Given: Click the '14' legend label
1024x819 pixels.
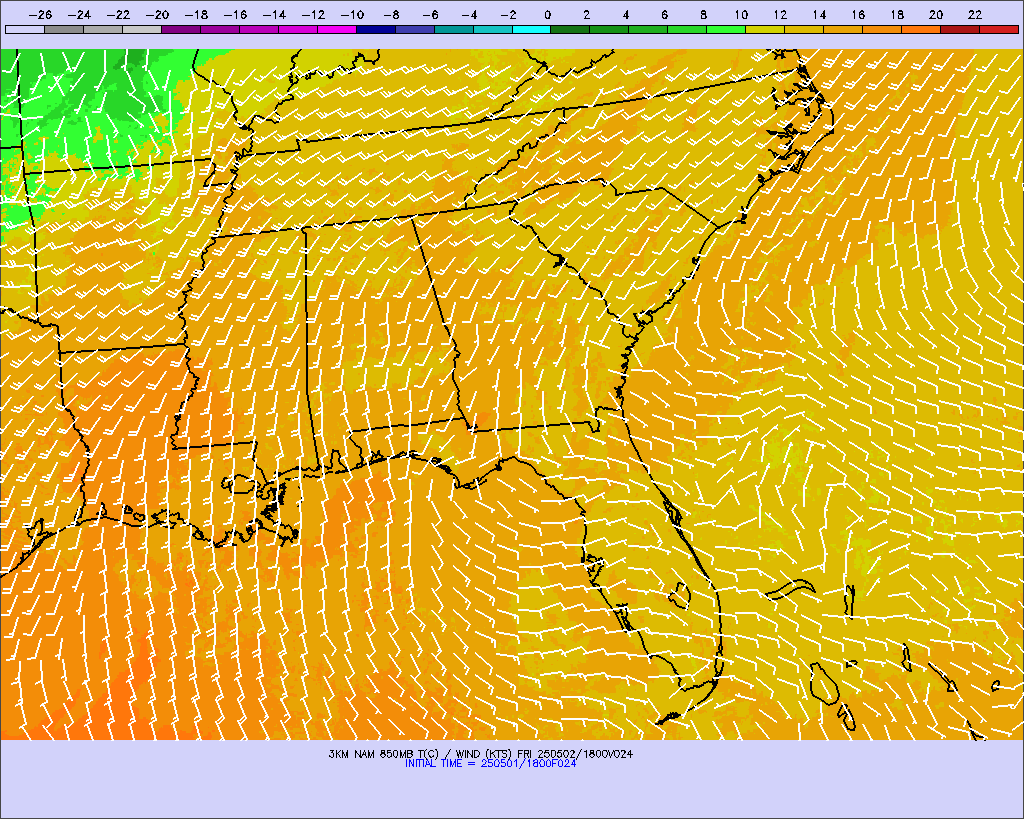Looking at the screenshot, I should pyautogui.click(x=819, y=14).
